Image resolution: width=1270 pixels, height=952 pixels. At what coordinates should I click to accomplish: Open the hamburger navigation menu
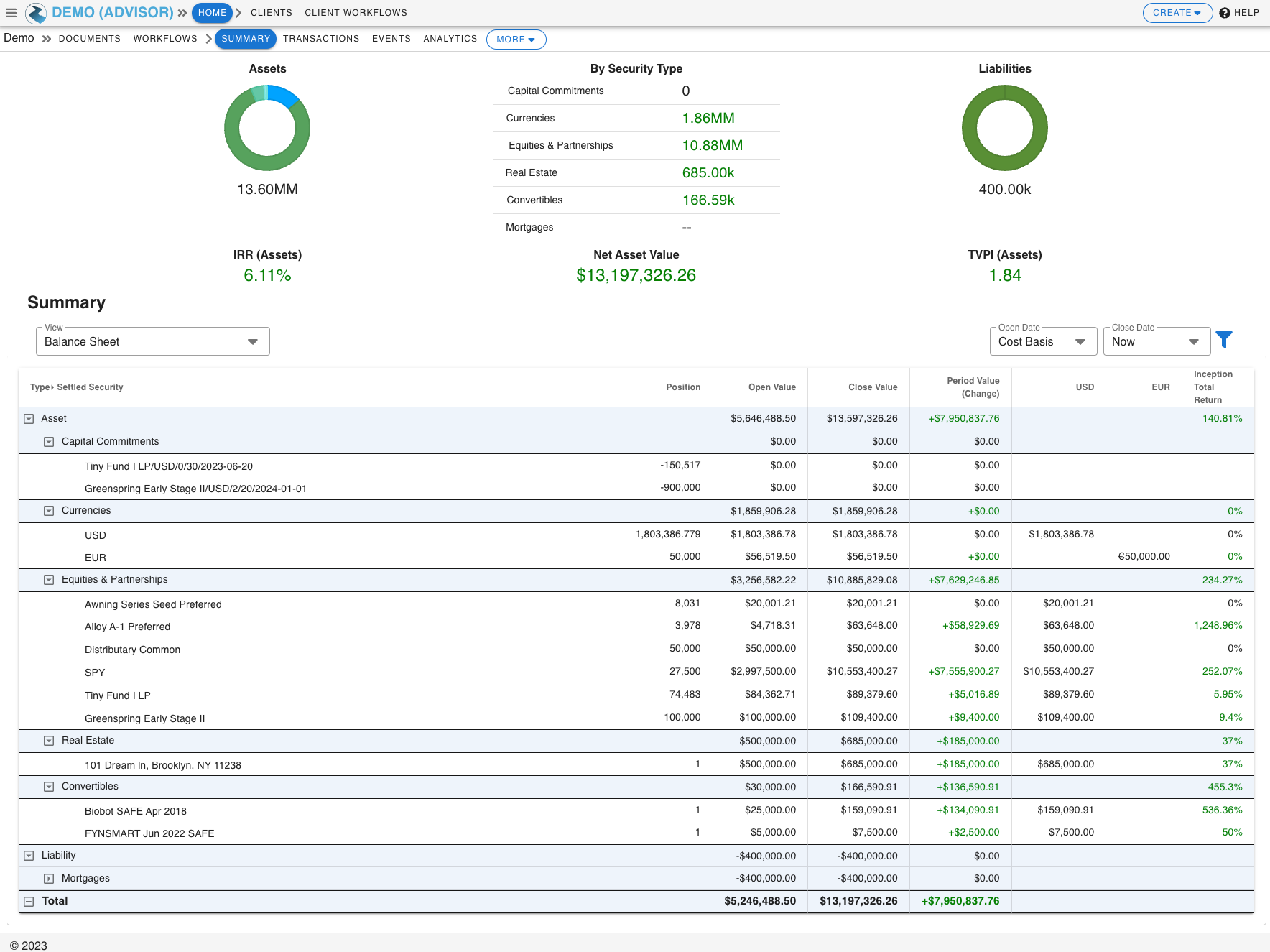pyautogui.click(x=11, y=13)
